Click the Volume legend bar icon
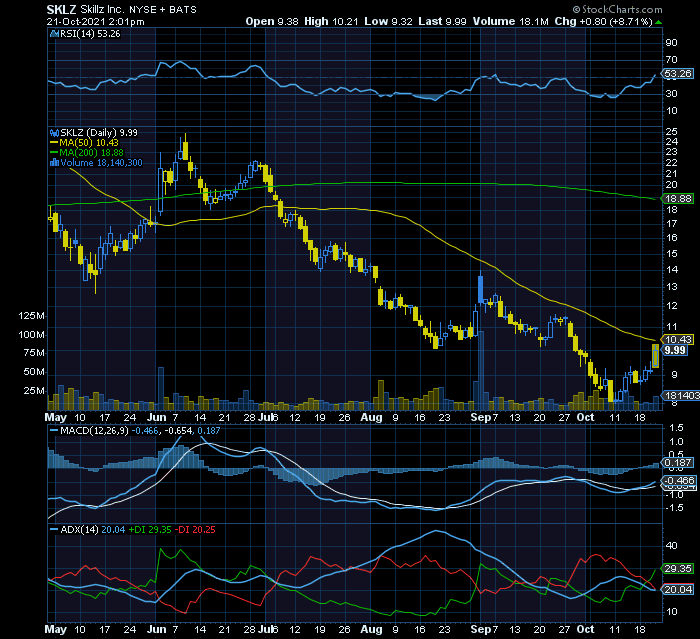This screenshot has height=639, width=700. click(x=54, y=163)
